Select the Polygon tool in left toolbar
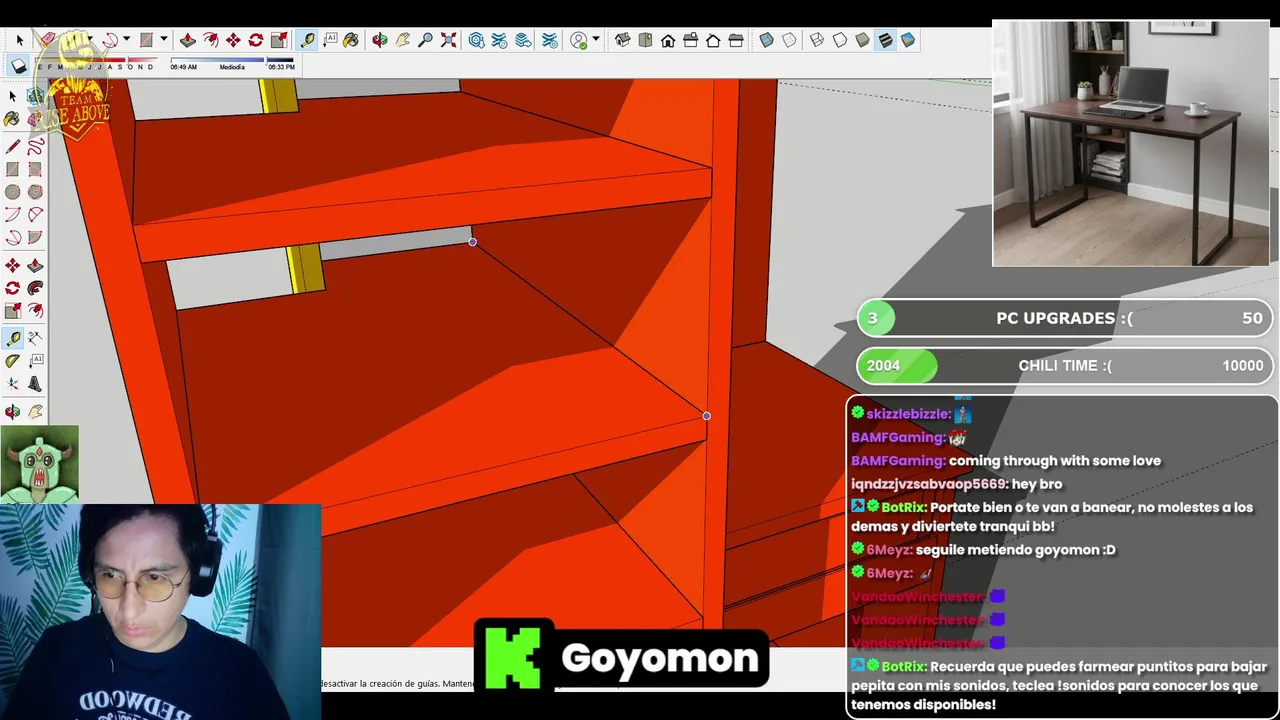 point(35,191)
